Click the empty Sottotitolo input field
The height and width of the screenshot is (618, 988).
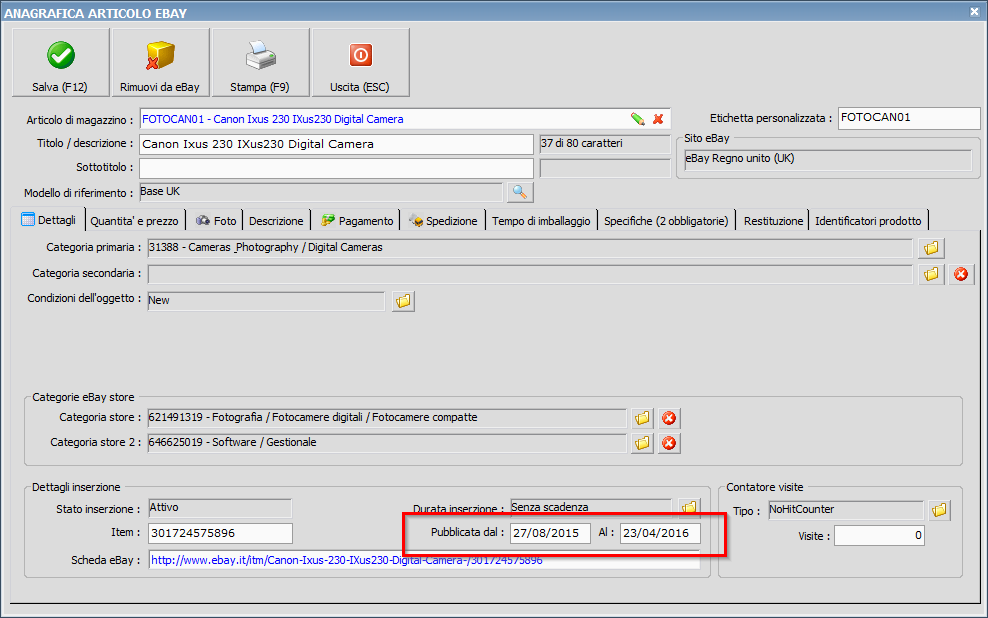click(x=336, y=168)
